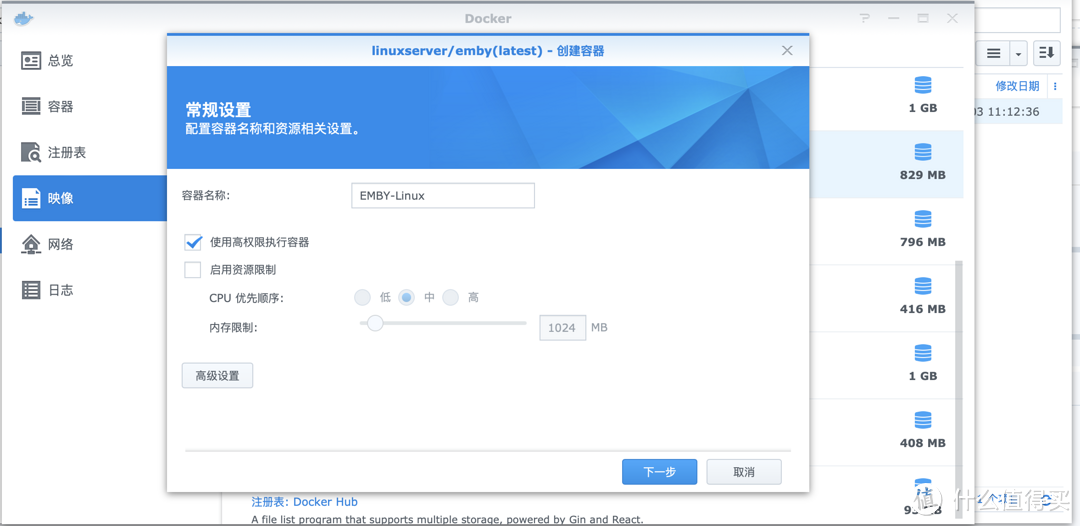
Task: Click the list view mode icon
Action: tap(993, 53)
